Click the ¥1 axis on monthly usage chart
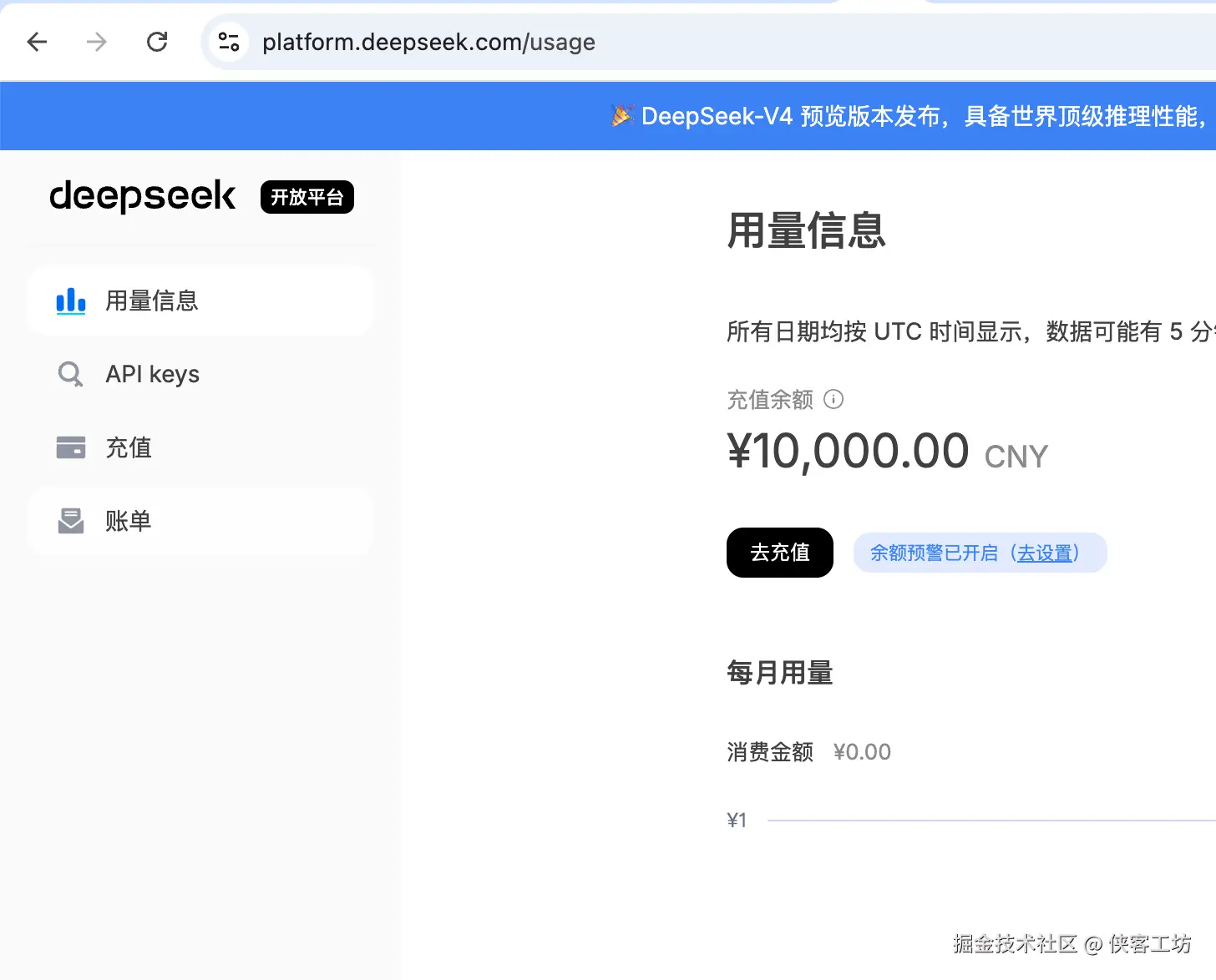The image size is (1216, 980). tap(737, 820)
